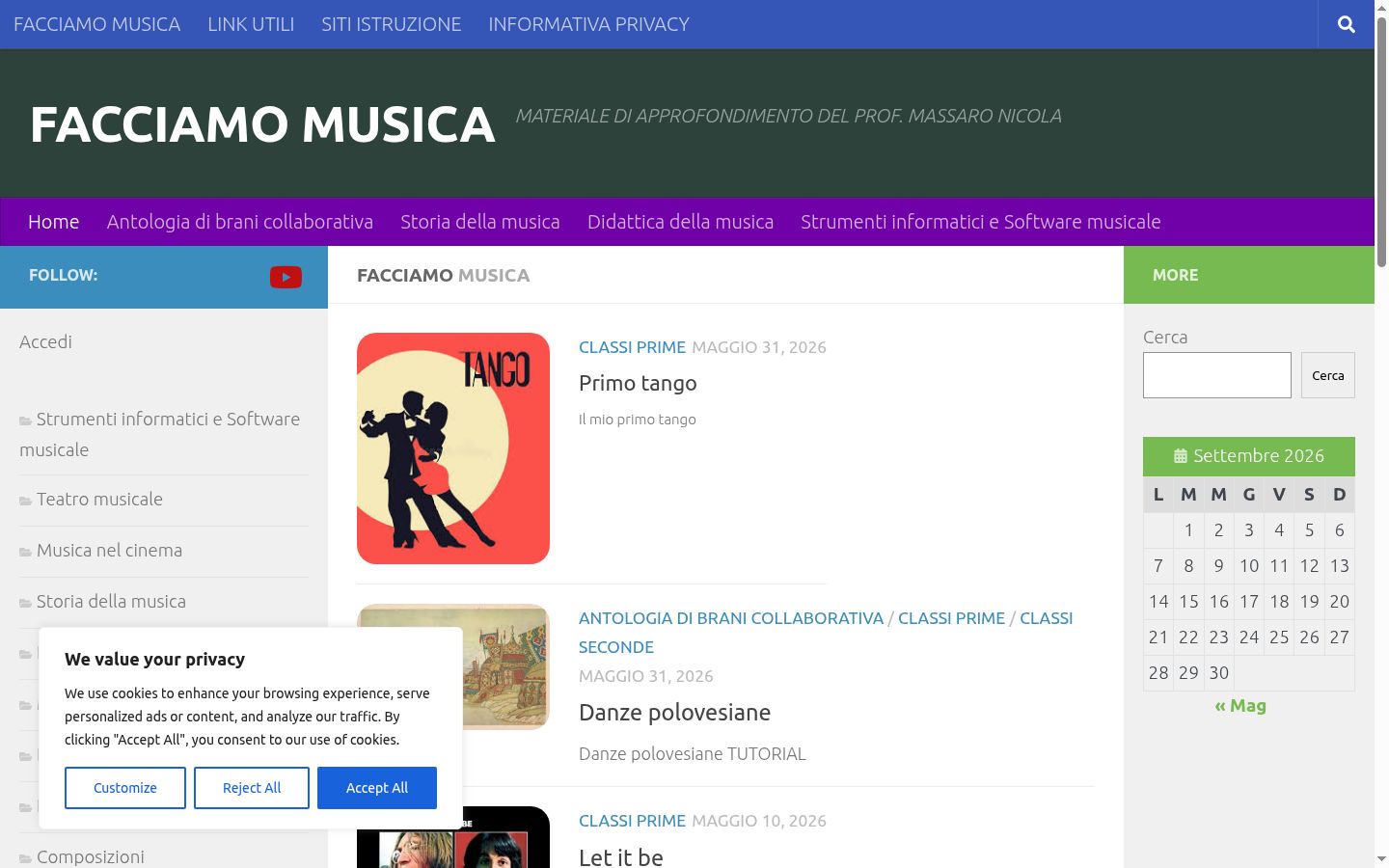The height and width of the screenshot is (868, 1389).
Task: Click Customize in cookie banner
Action: [x=125, y=788]
